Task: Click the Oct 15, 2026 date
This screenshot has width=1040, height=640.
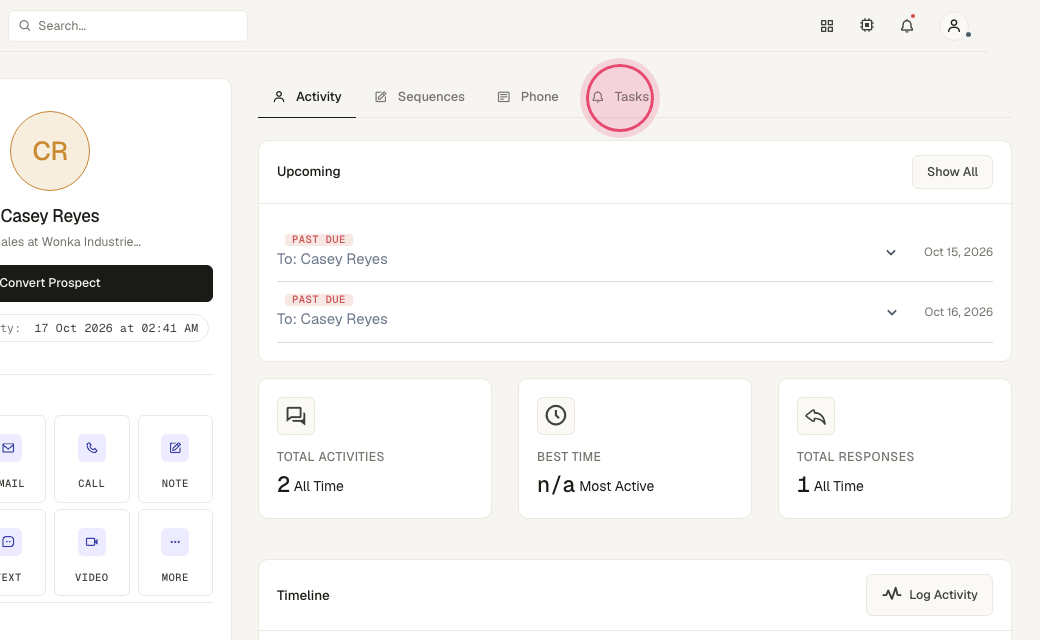Action: coord(958,252)
